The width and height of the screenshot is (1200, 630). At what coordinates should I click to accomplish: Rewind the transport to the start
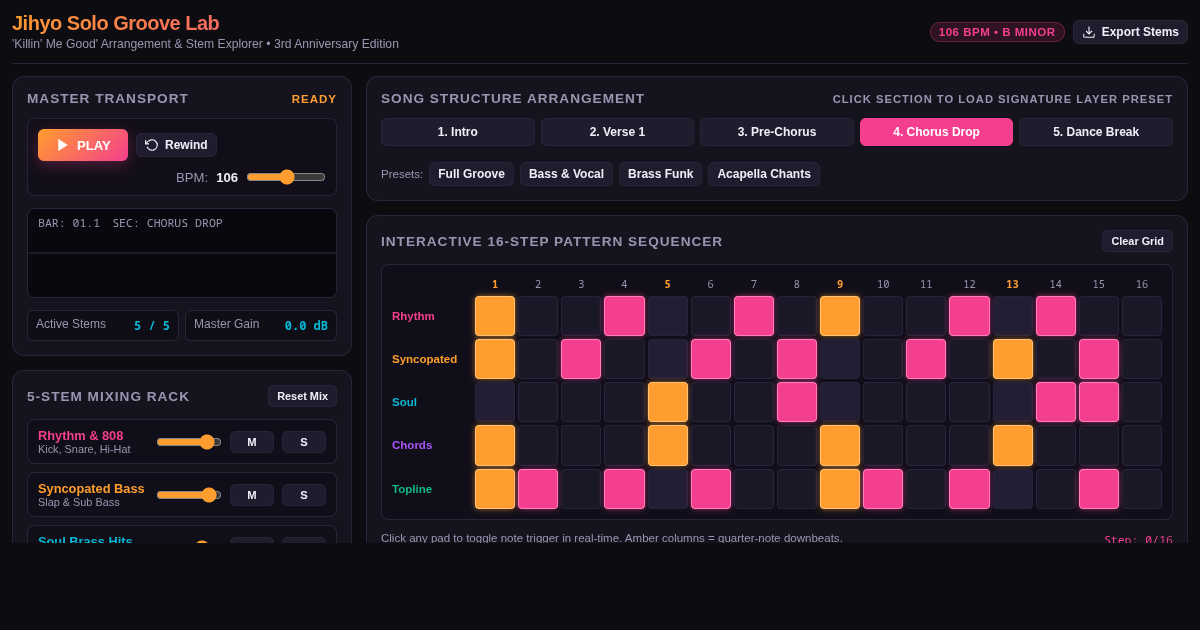pos(176,145)
